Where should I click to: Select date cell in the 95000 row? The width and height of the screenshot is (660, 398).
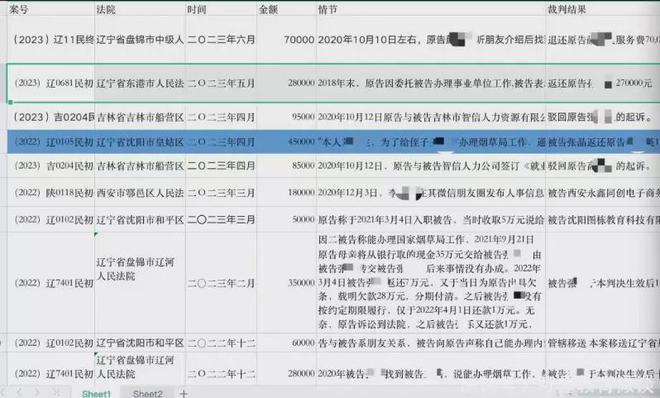click(221, 117)
